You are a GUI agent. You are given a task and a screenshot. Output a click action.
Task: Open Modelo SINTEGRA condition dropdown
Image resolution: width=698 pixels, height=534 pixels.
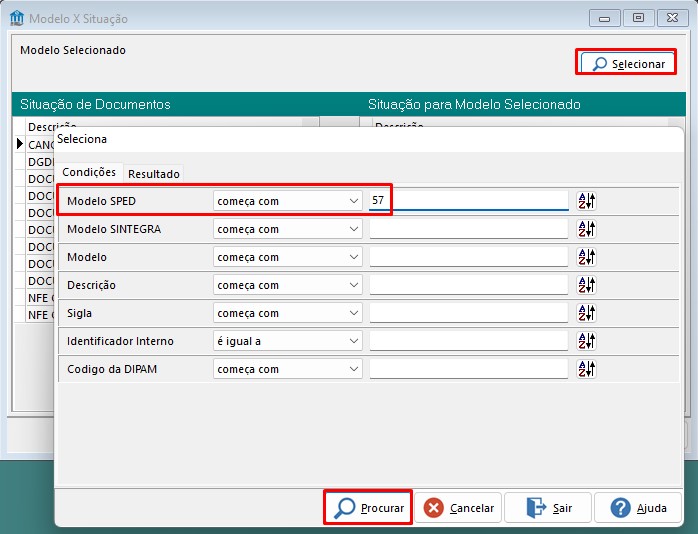click(288, 229)
